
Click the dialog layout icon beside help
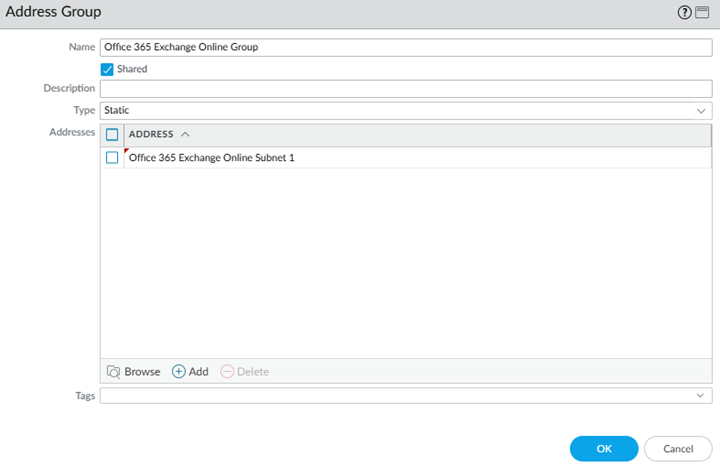[702, 12]
